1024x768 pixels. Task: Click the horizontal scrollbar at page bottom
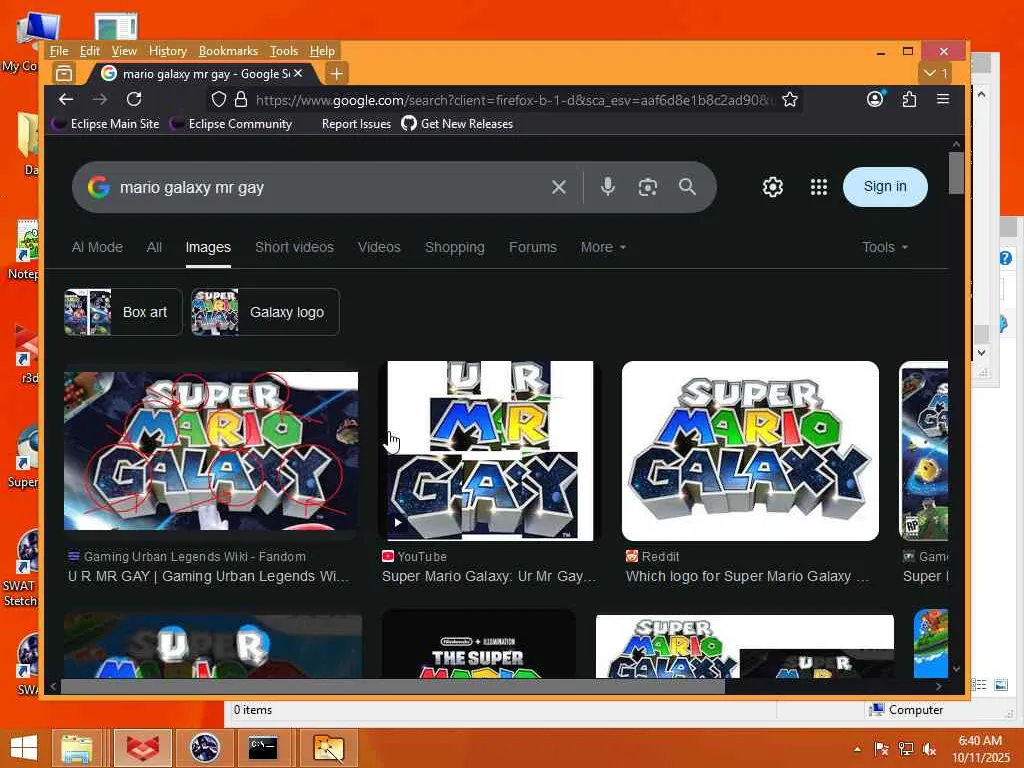392,686
